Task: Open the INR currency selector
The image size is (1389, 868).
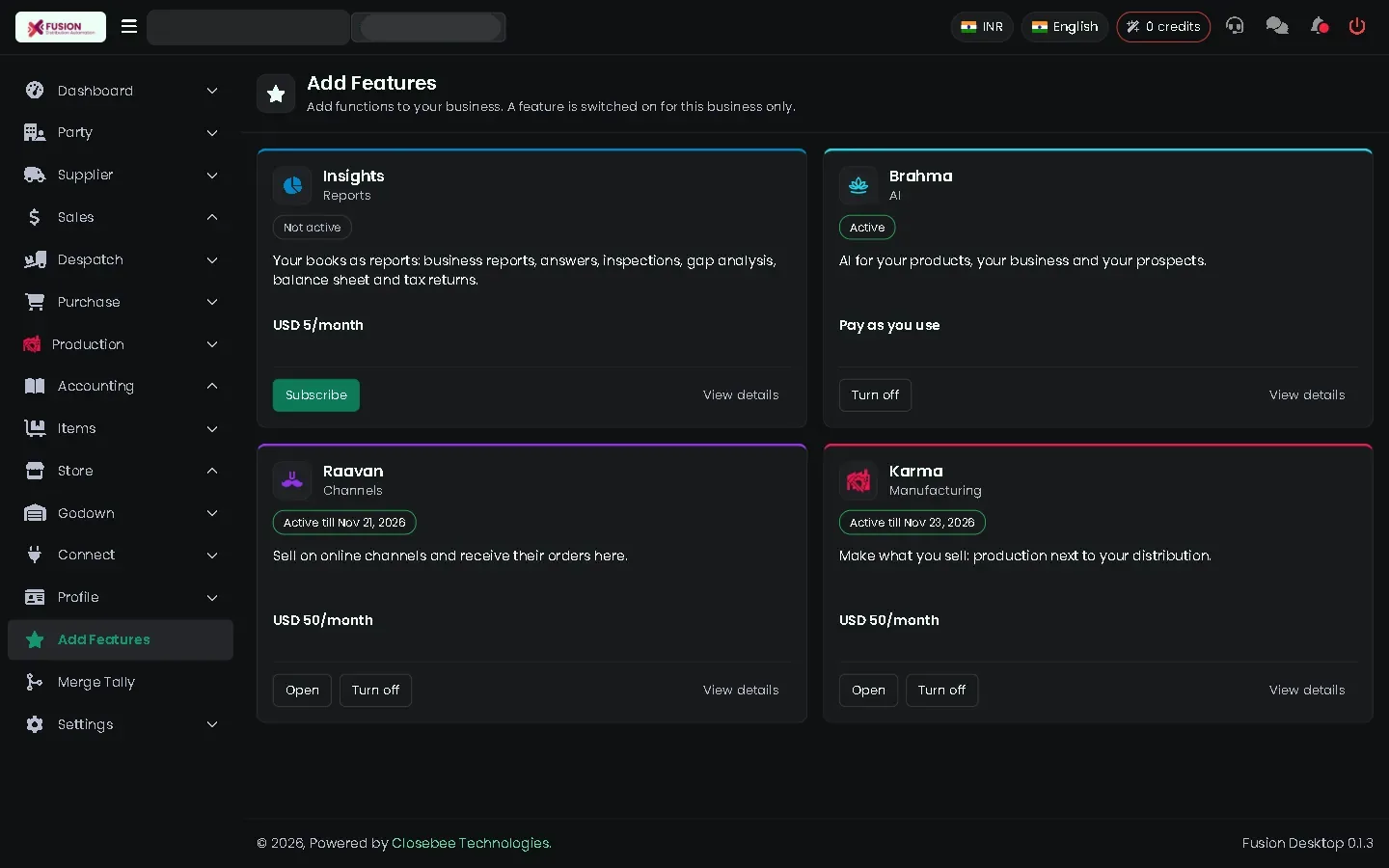Action: tap(982, 27)
